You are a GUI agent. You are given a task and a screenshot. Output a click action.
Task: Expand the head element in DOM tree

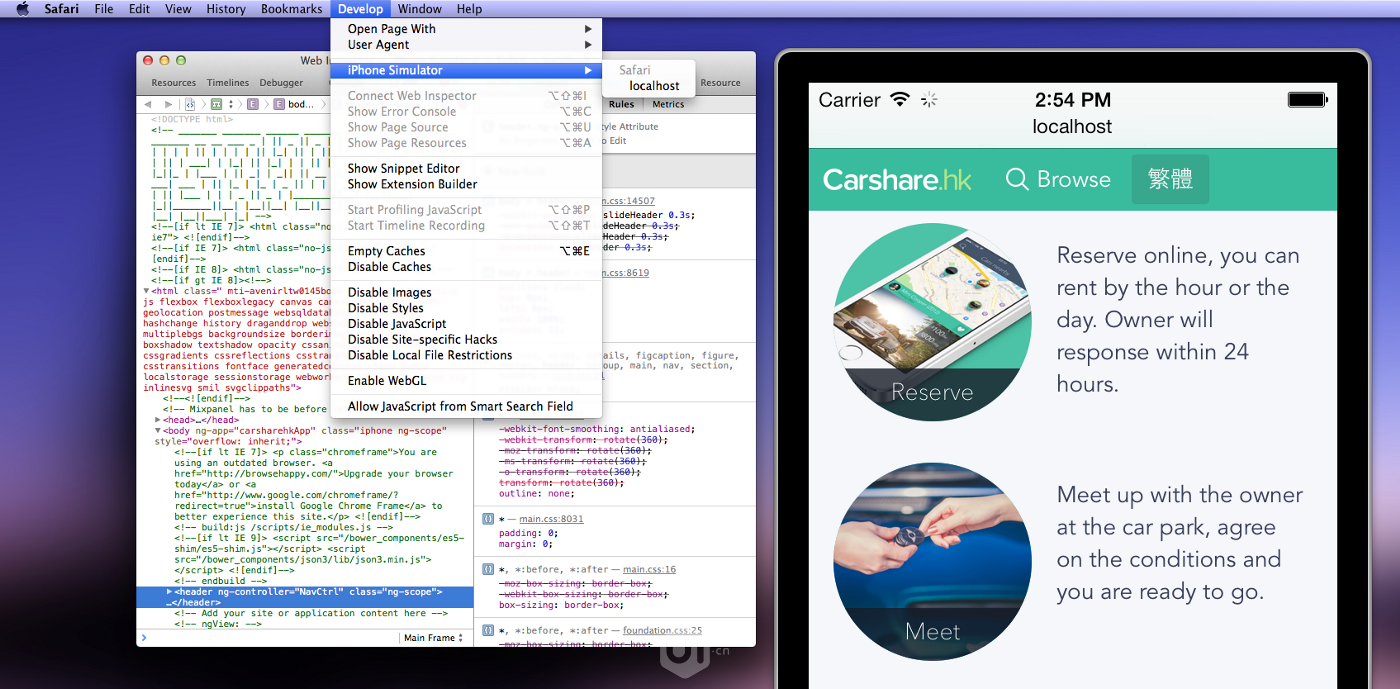click(x=157, y=420)
